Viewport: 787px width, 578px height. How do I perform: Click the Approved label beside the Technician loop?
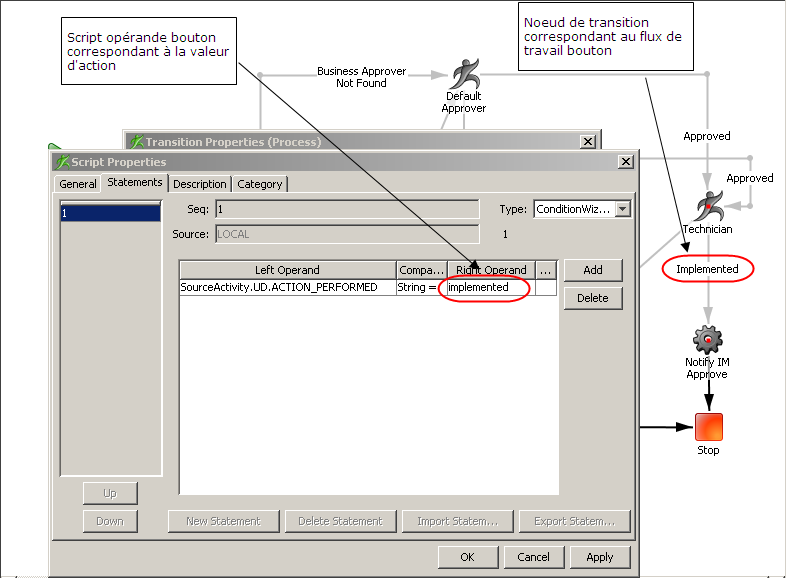click(750, 179)
